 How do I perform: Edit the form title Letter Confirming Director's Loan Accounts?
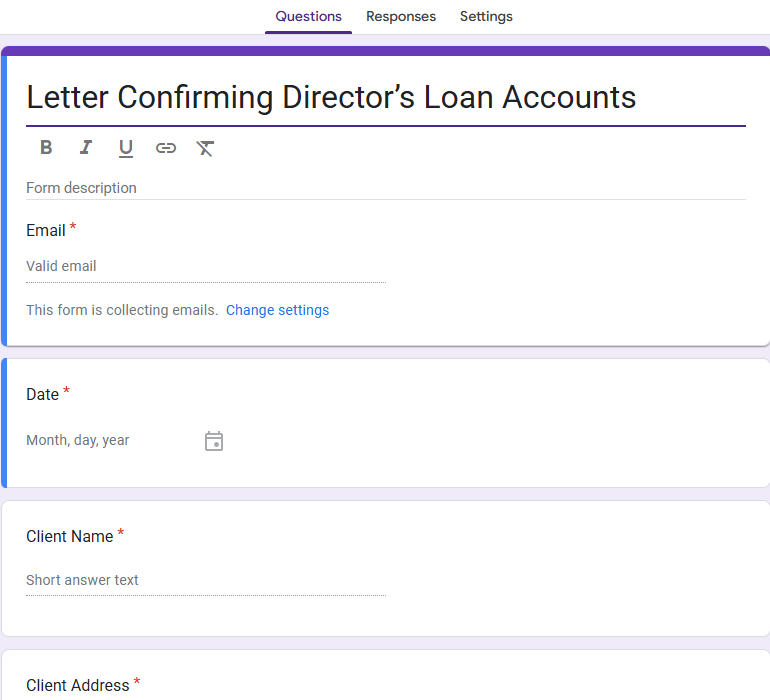(x=385, y=97)
